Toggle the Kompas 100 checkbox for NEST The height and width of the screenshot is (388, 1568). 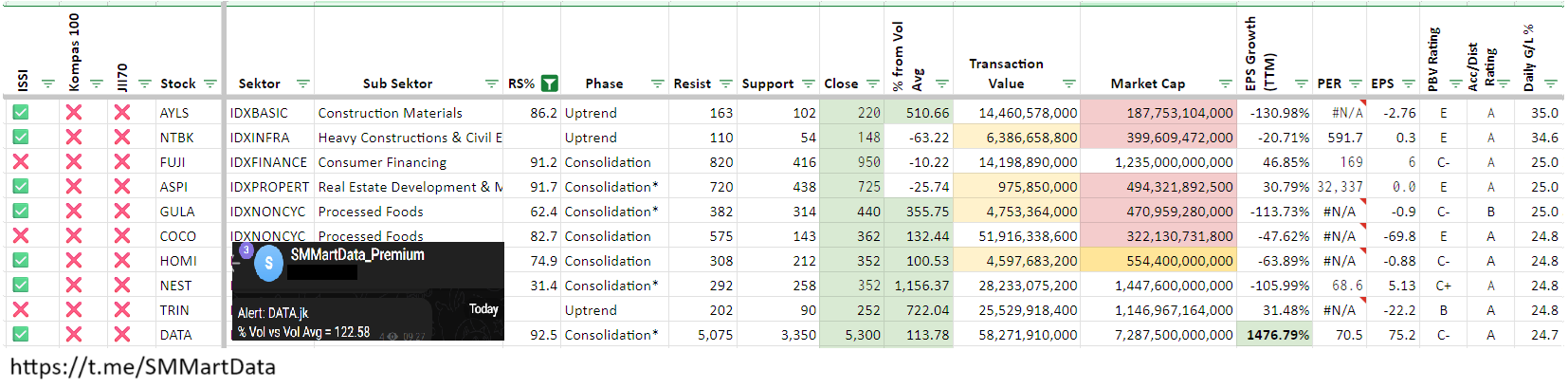[74, 286]
